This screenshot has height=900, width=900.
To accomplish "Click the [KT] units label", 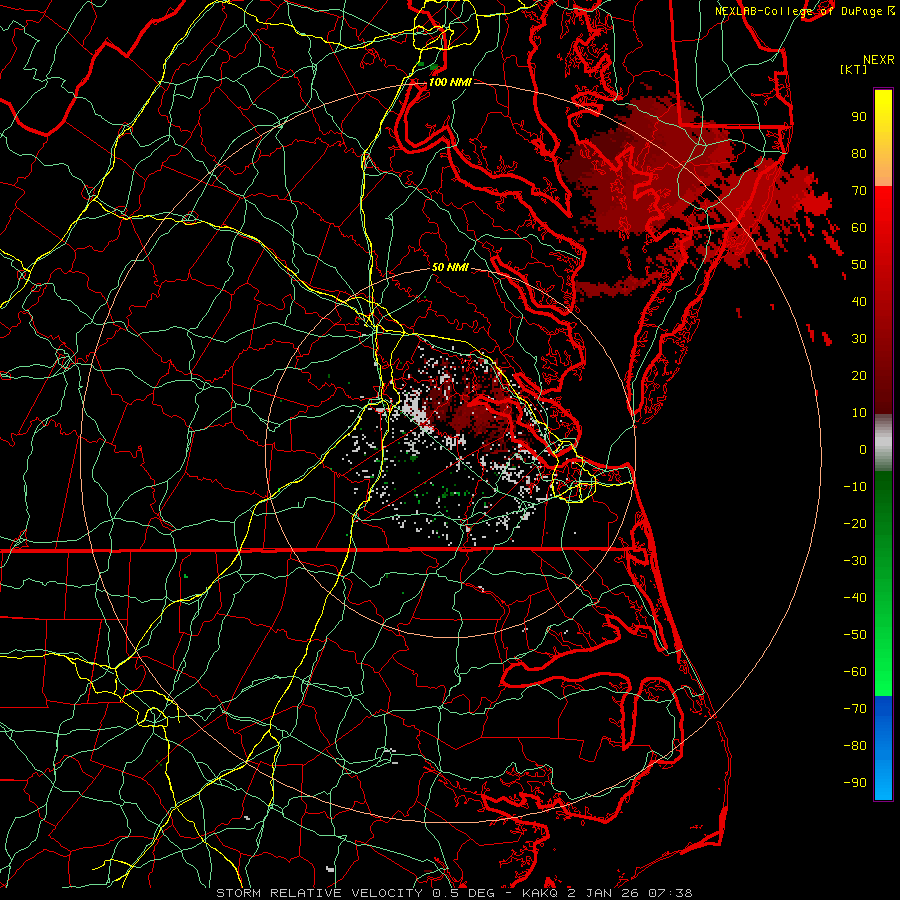I will 854,69.
